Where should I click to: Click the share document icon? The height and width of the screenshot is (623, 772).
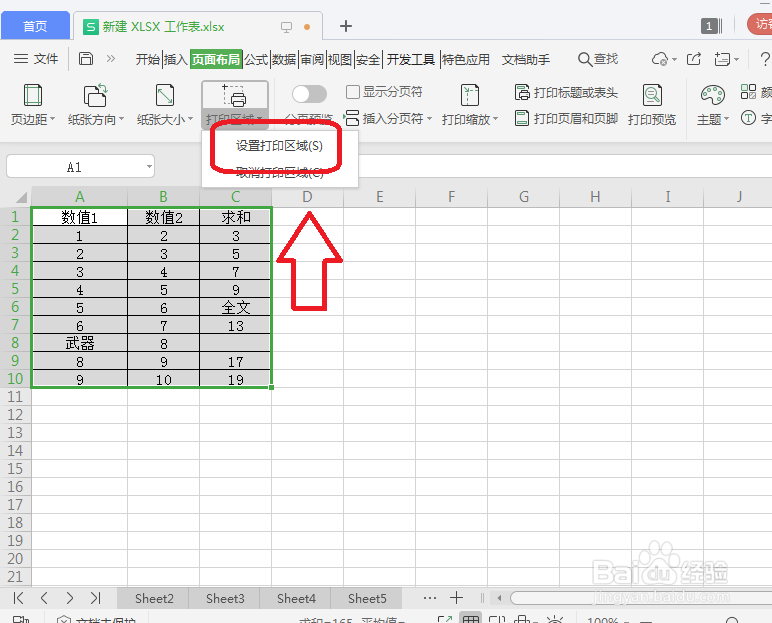(x=694, y=59)
